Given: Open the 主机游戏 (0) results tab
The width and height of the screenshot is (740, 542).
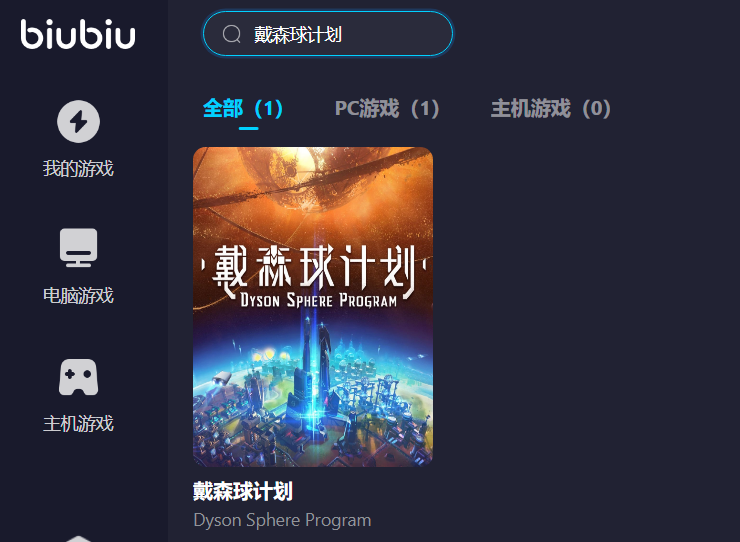Looking at the screenshot, I should tap(551, 109).
